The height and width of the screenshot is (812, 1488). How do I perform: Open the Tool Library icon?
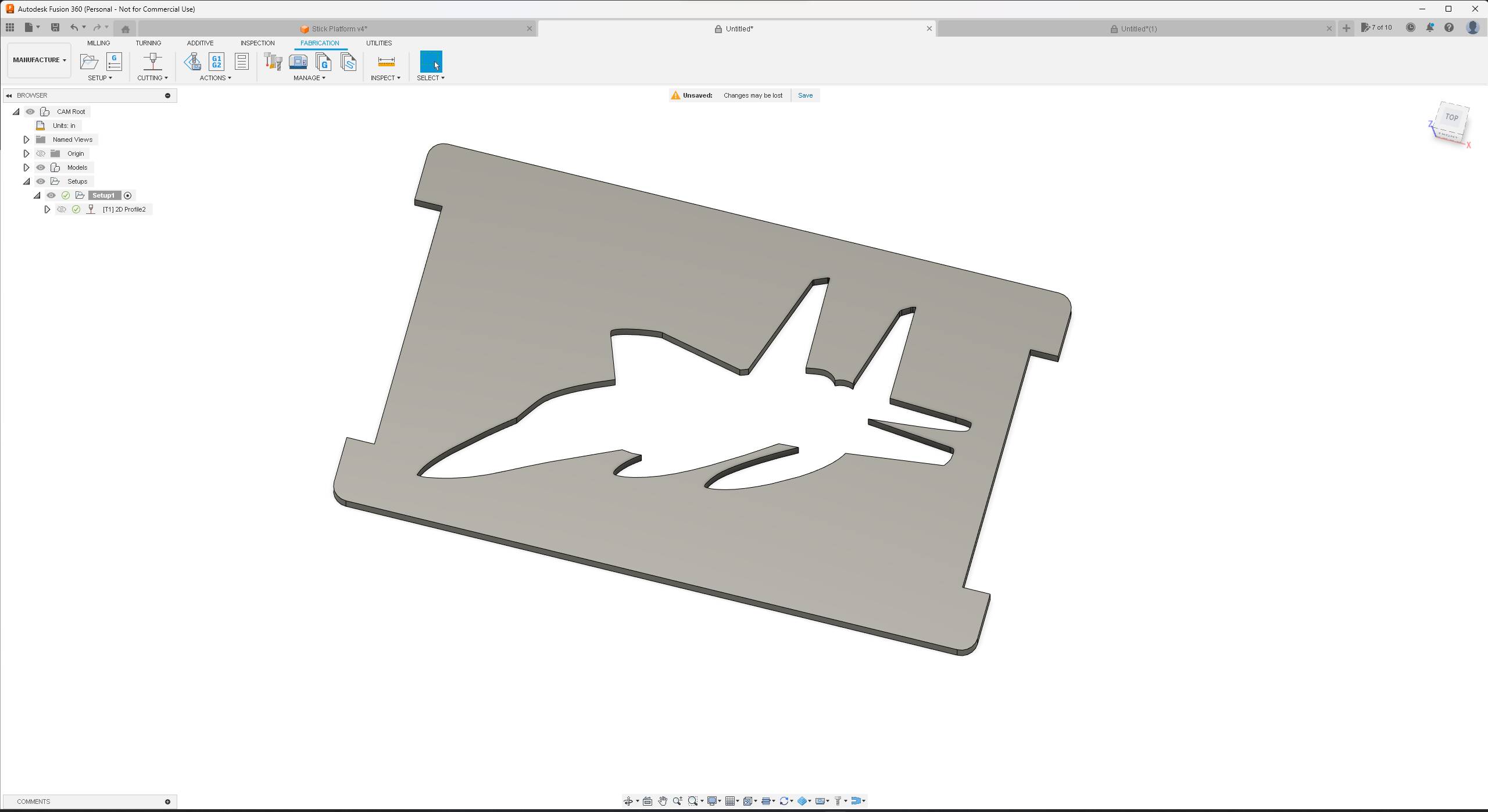(x=273, y=62)
